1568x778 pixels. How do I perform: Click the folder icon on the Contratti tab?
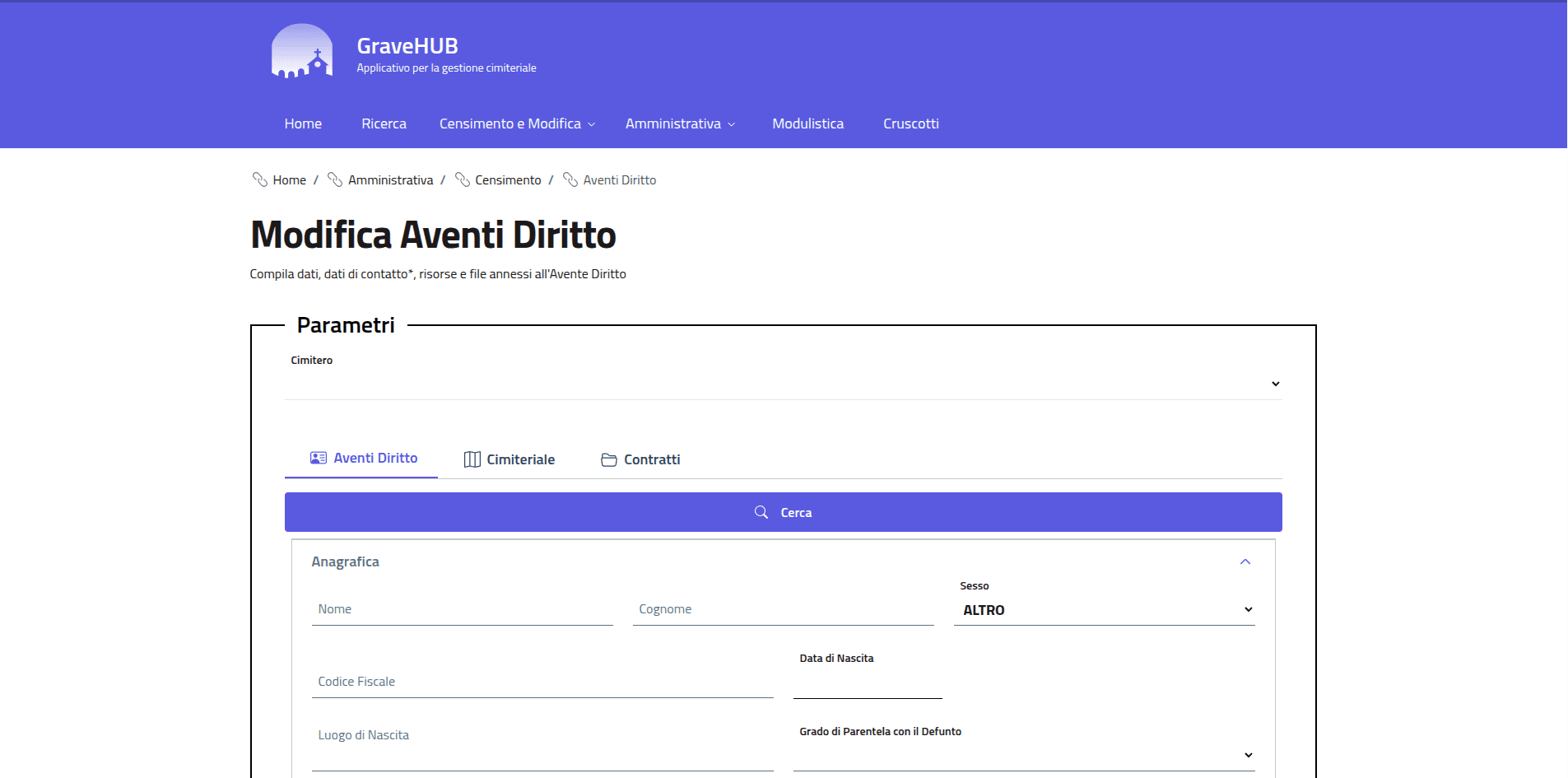click(x=608, y=459)
